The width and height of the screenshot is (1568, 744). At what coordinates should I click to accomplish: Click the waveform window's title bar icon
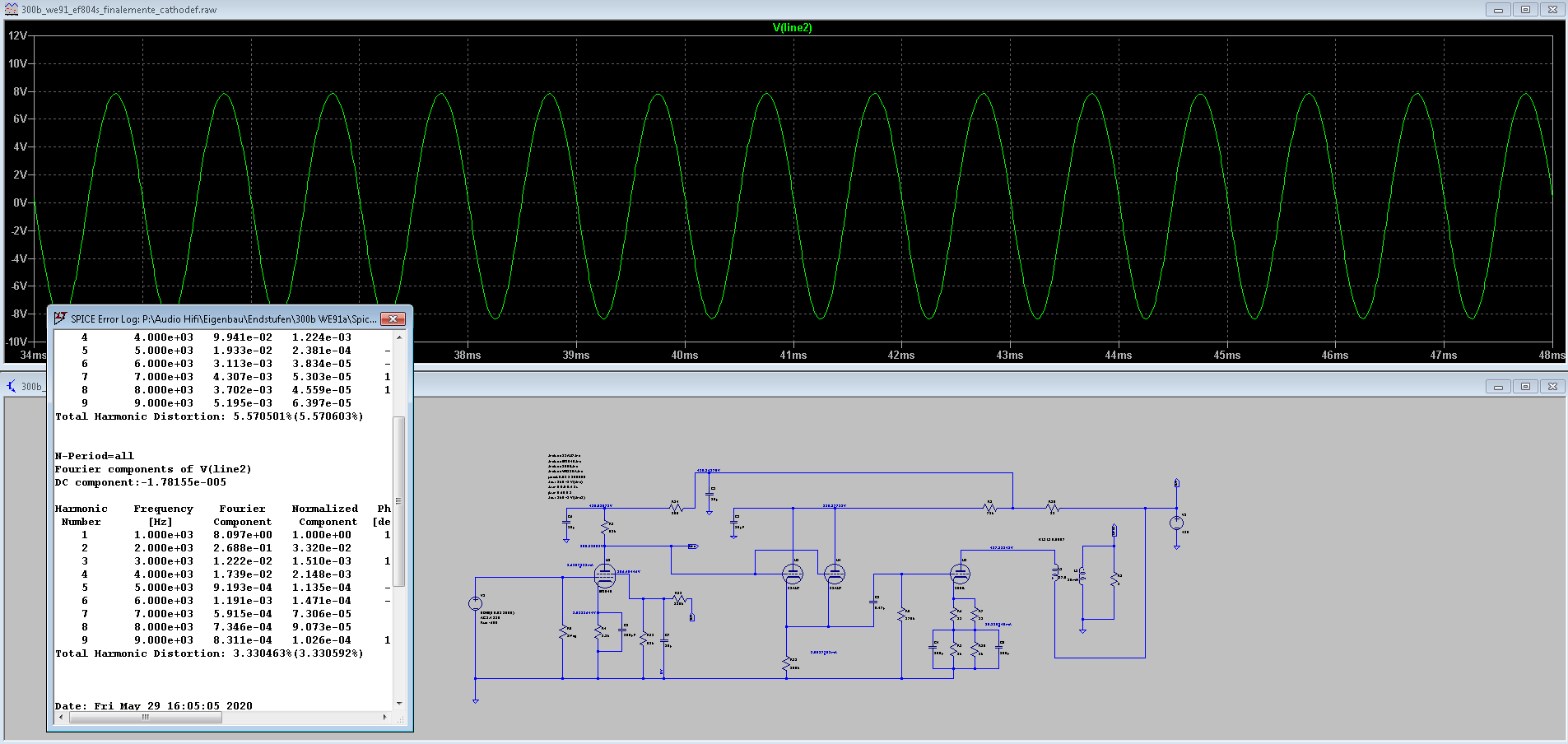(x=11, y=10)
